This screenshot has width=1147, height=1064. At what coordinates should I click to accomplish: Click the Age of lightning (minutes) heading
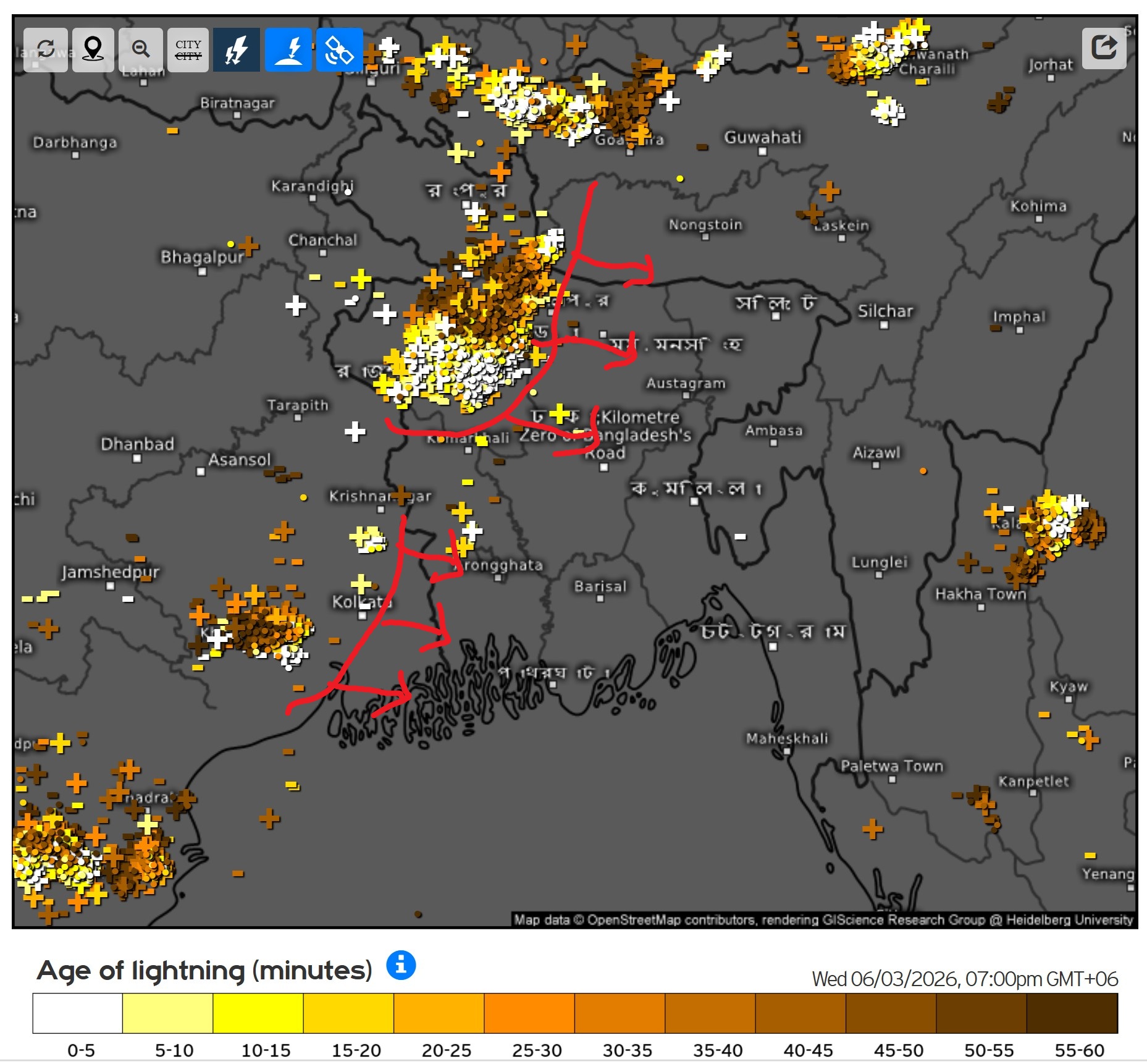coord(204,970)
